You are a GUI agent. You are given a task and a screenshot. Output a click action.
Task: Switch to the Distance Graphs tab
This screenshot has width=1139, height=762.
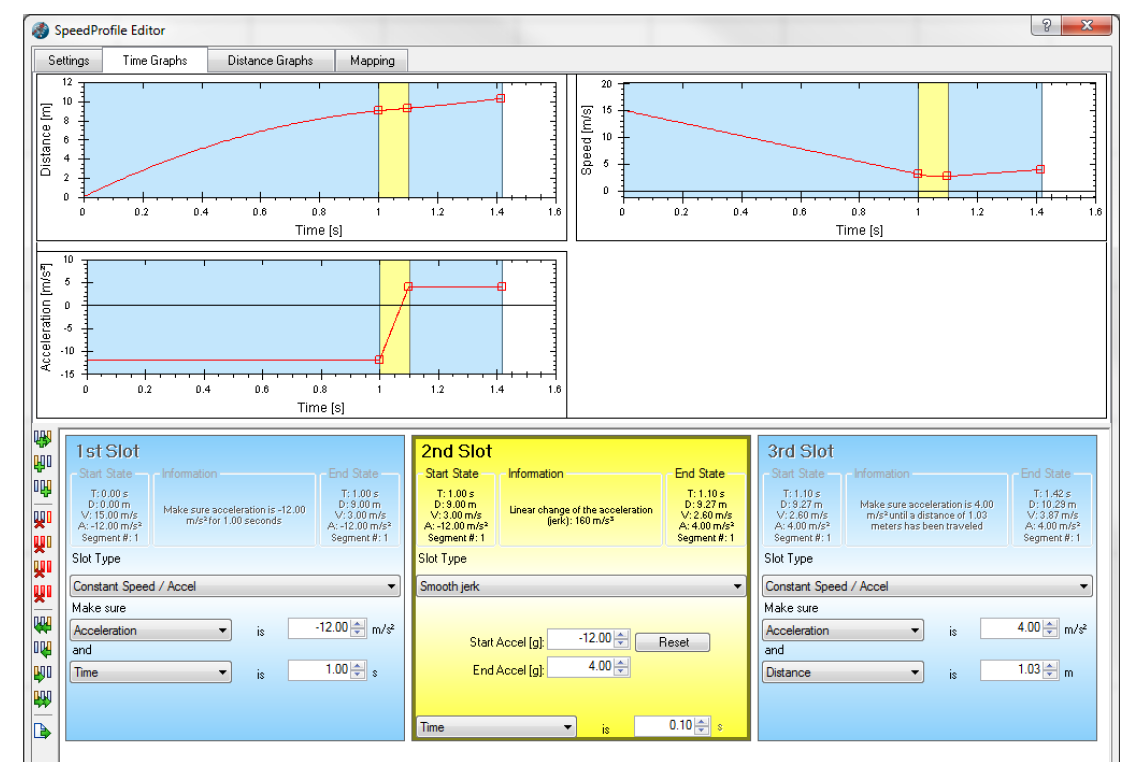click(270, 60)
